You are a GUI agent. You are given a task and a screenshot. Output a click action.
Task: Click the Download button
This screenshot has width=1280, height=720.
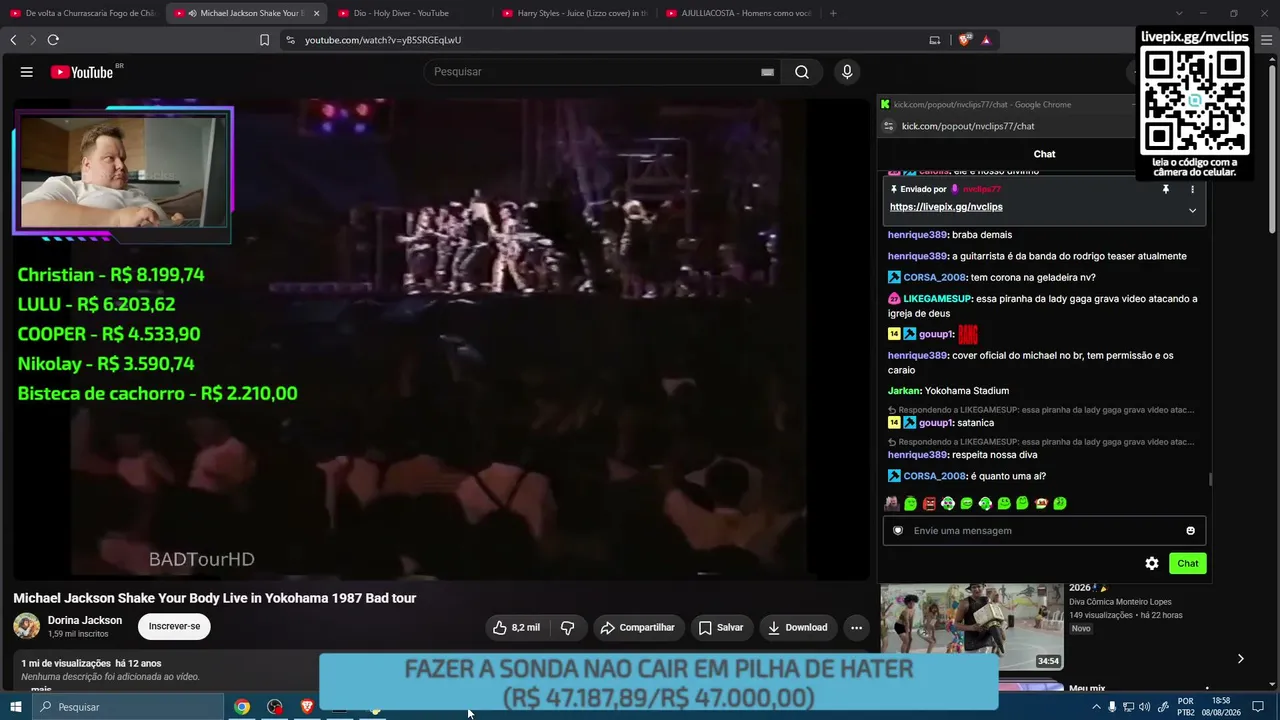point(798,628)
